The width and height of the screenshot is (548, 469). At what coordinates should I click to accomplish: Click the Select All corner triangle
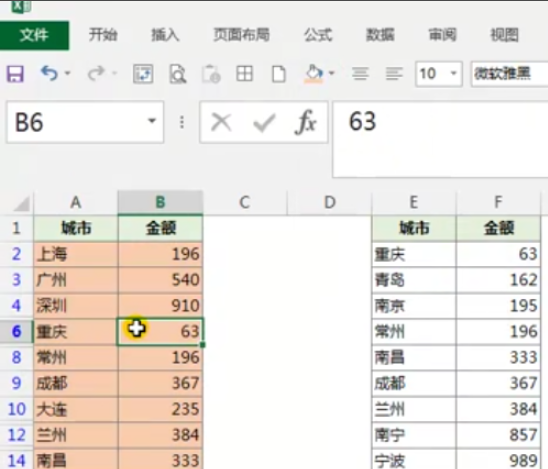click(x=21, y=204)
